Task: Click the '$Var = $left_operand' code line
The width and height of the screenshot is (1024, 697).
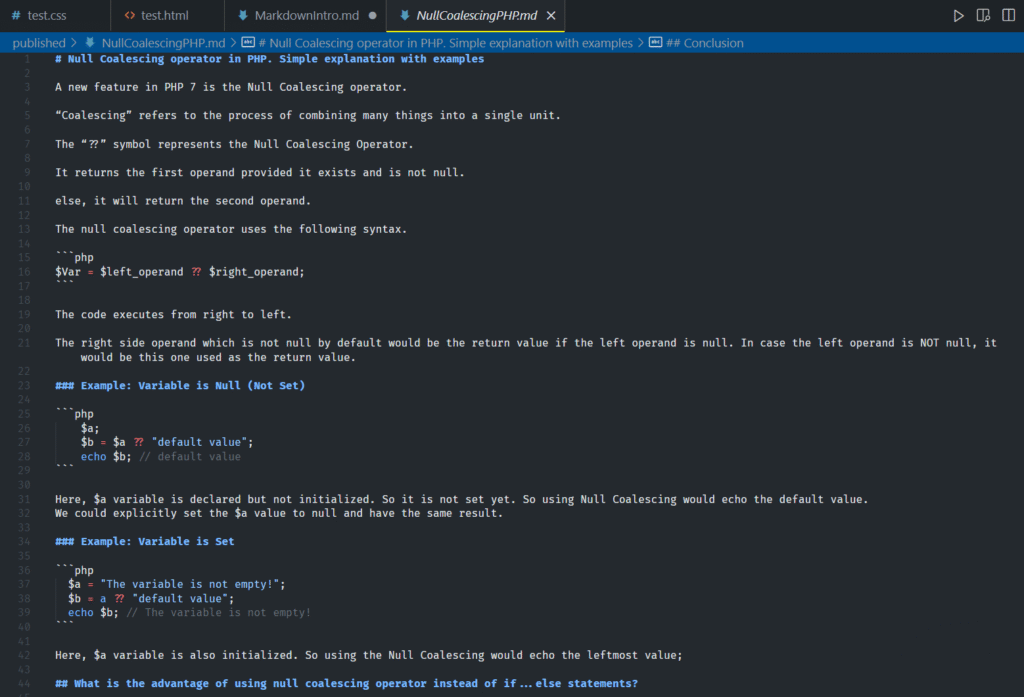Action: click(x=179, y=272)
